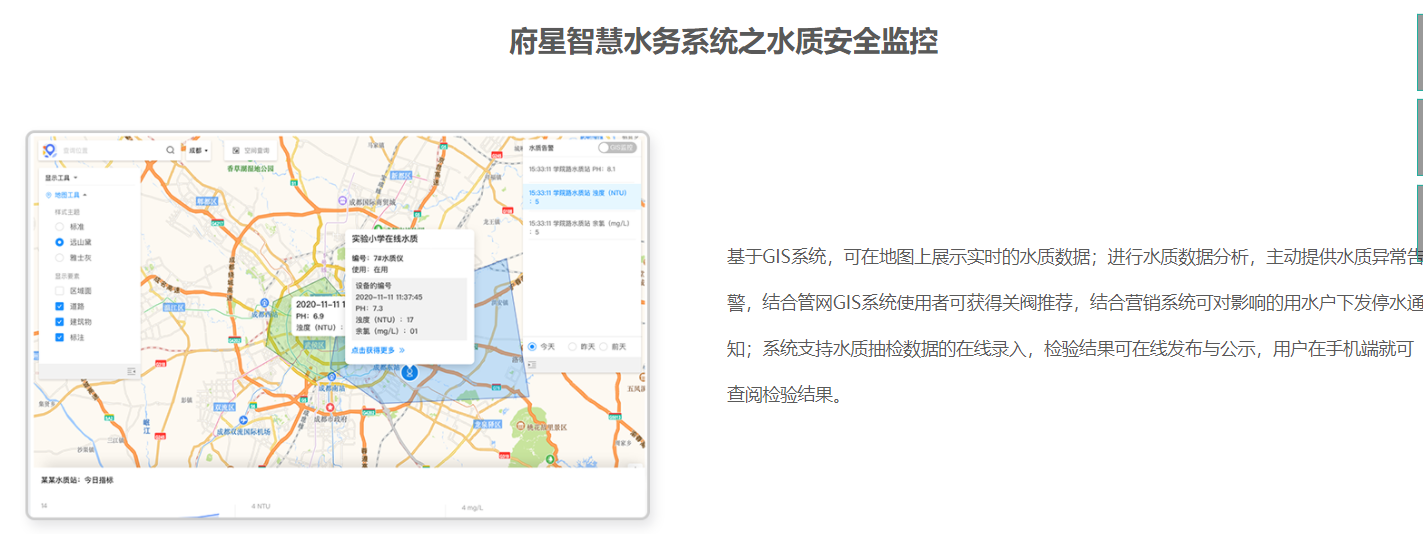The width and height of the screenshot is (1423, 534).
Task: Select the 雅士灰 style radio button
Action: [60, 258]
